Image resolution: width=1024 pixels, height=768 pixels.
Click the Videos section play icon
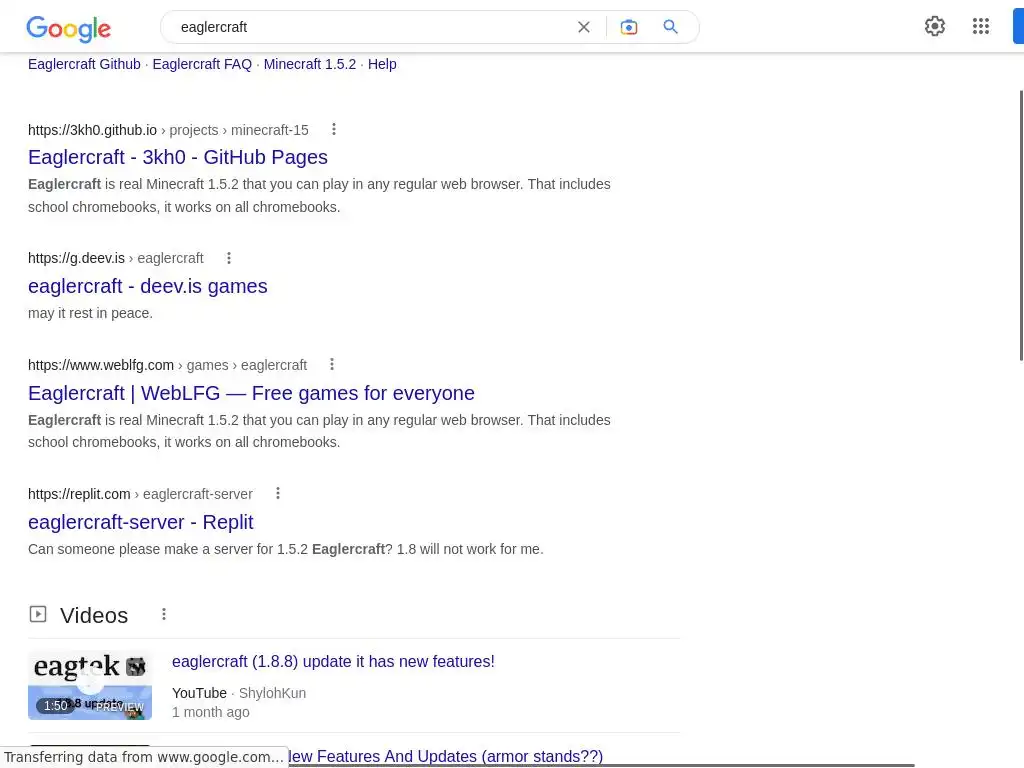38,614
